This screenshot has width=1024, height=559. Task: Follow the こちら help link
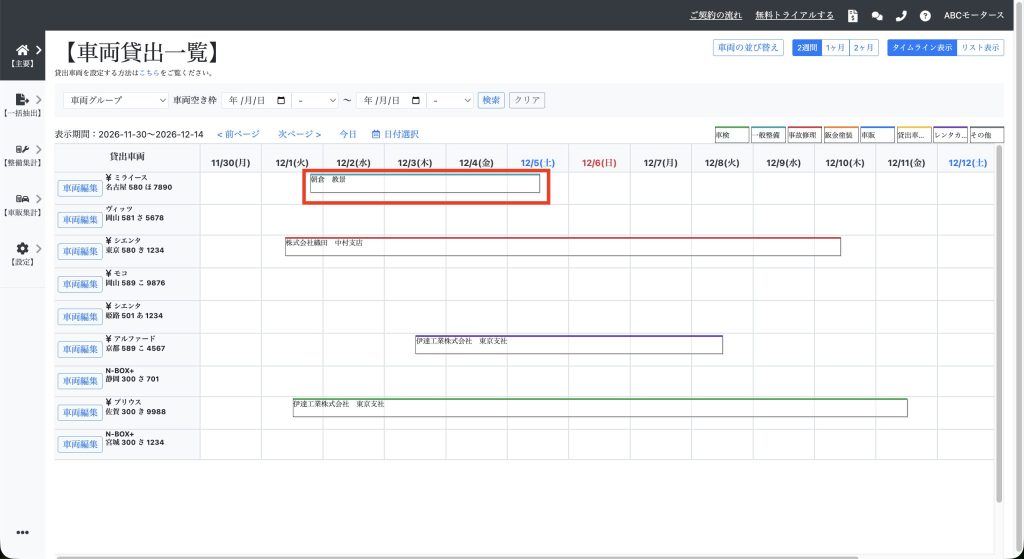[149, 73]
